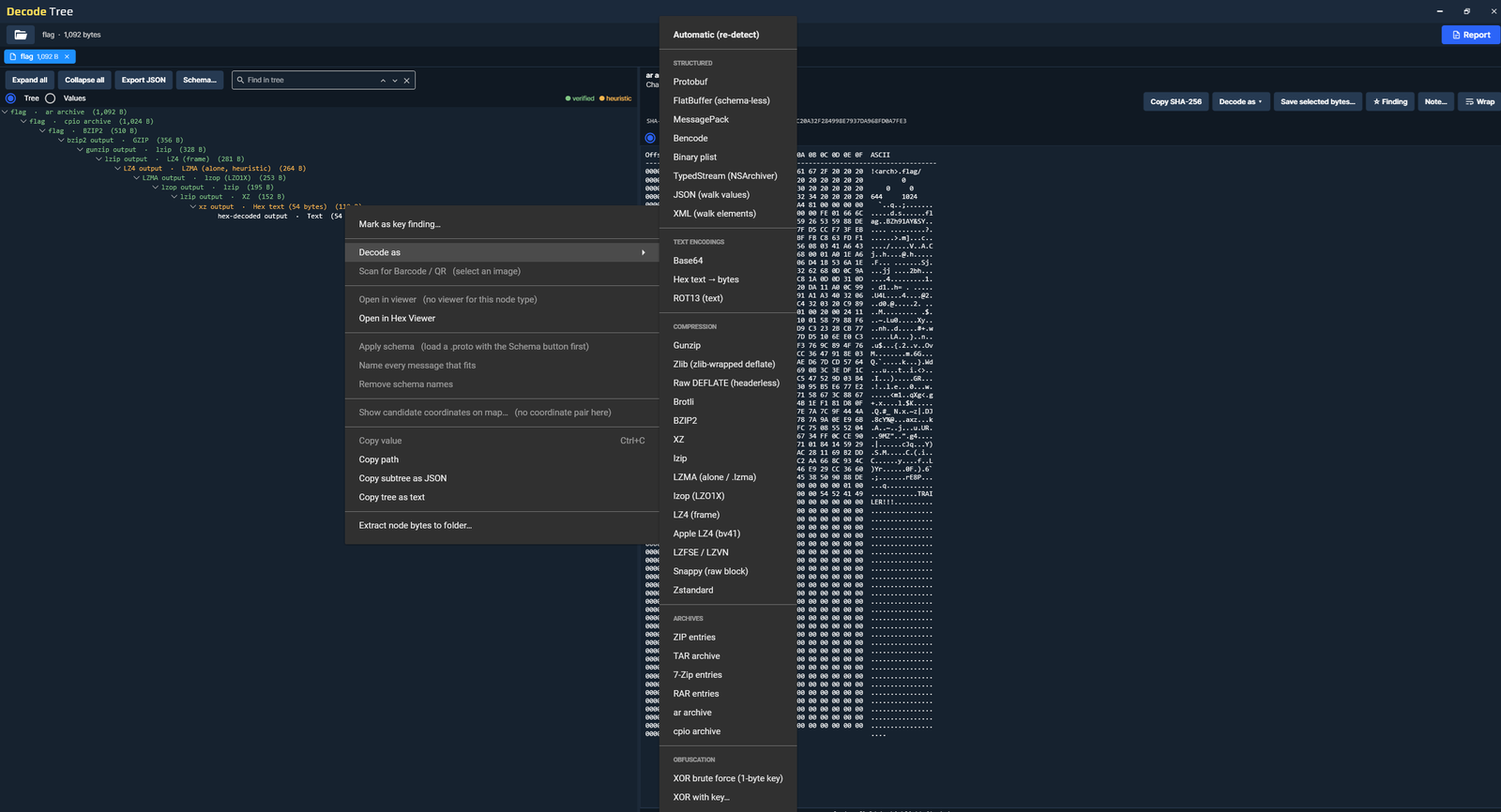Choose Copy path from context menu

click(502, 459)
